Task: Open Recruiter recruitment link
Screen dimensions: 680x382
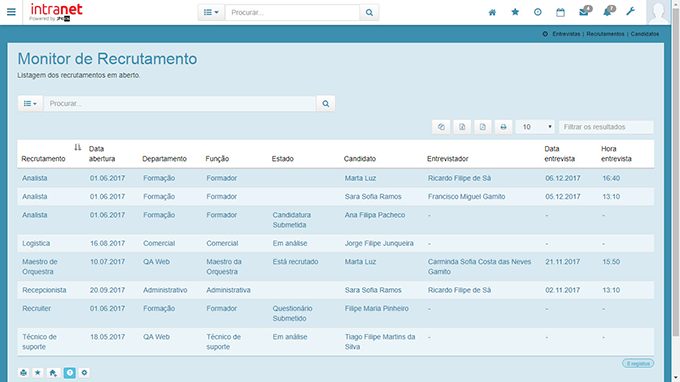Action: tap(36, 308)
